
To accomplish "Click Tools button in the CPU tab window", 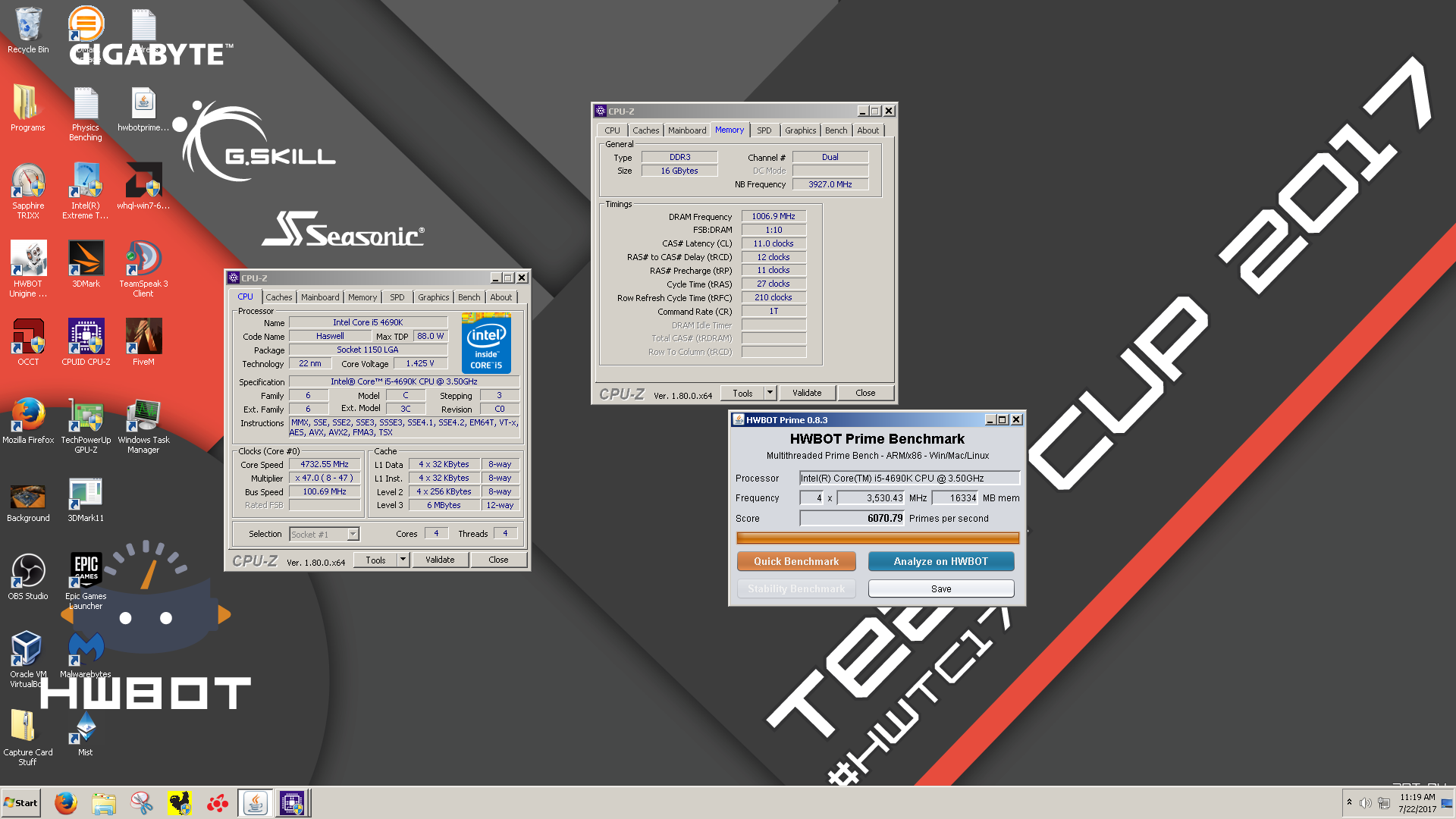I will [x=376, y=560].
